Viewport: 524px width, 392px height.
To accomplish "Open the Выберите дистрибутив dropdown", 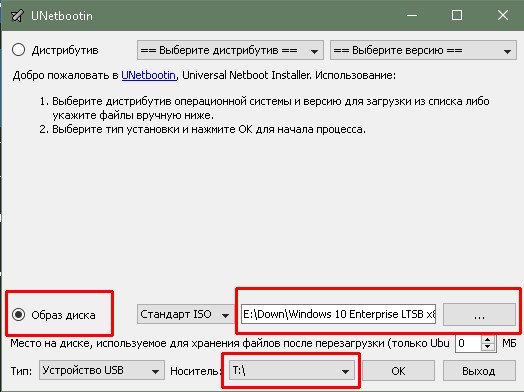I will pos(230,50).
